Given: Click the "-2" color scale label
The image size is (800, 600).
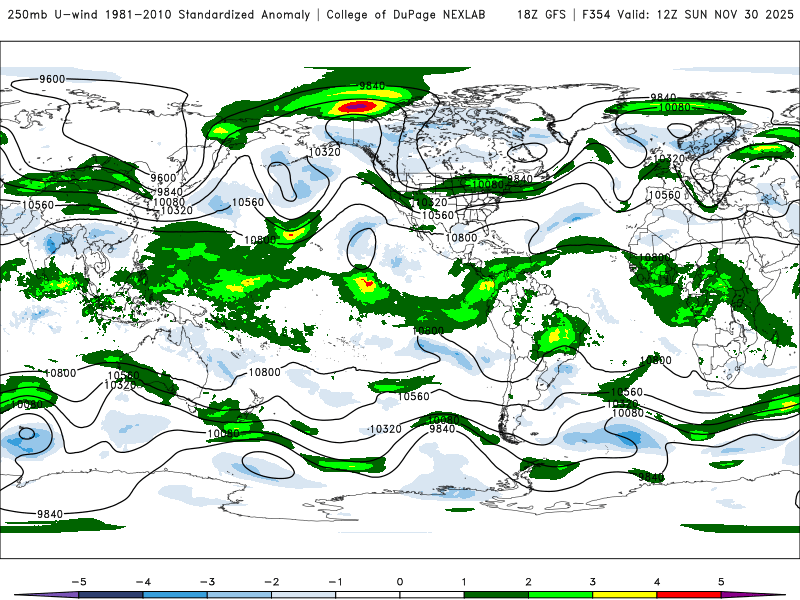Looking at the screenshot, I should click(271, 582).
